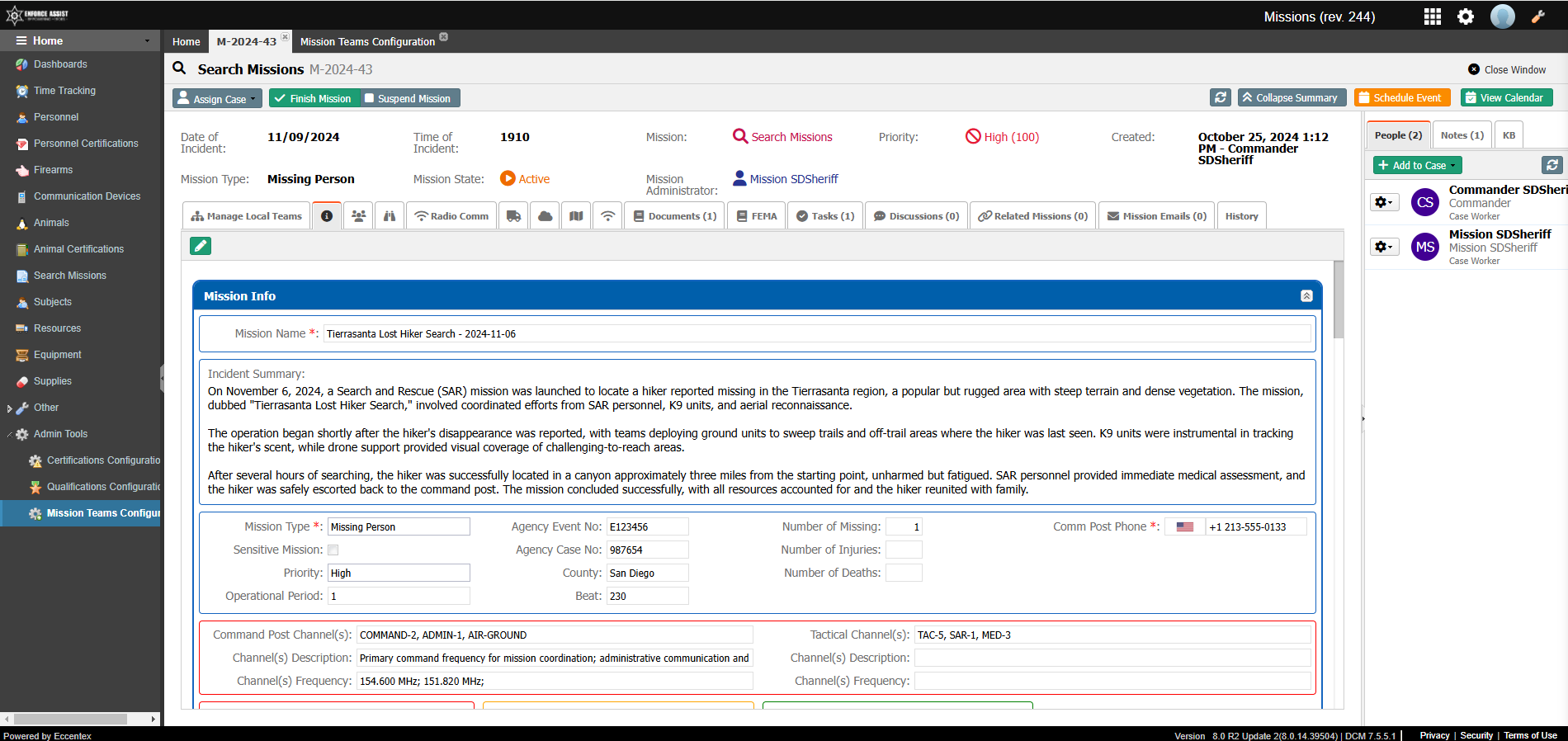Click the Agency Event No field
The height and width of the screenshot is (741, 1568).
(x=647, y=526)
